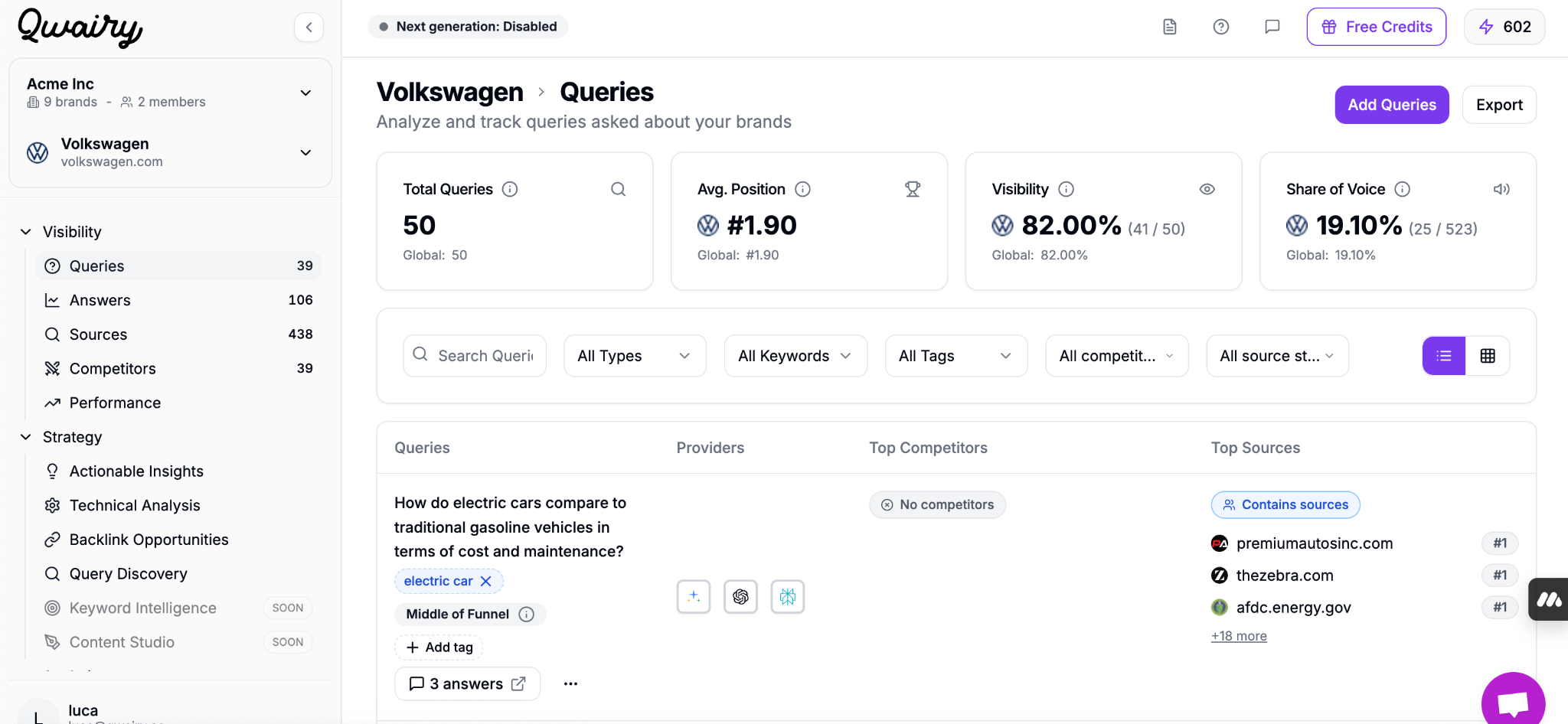
Task: Click the Add tag button
Action: pyautogui.click(x=439, y=647)
